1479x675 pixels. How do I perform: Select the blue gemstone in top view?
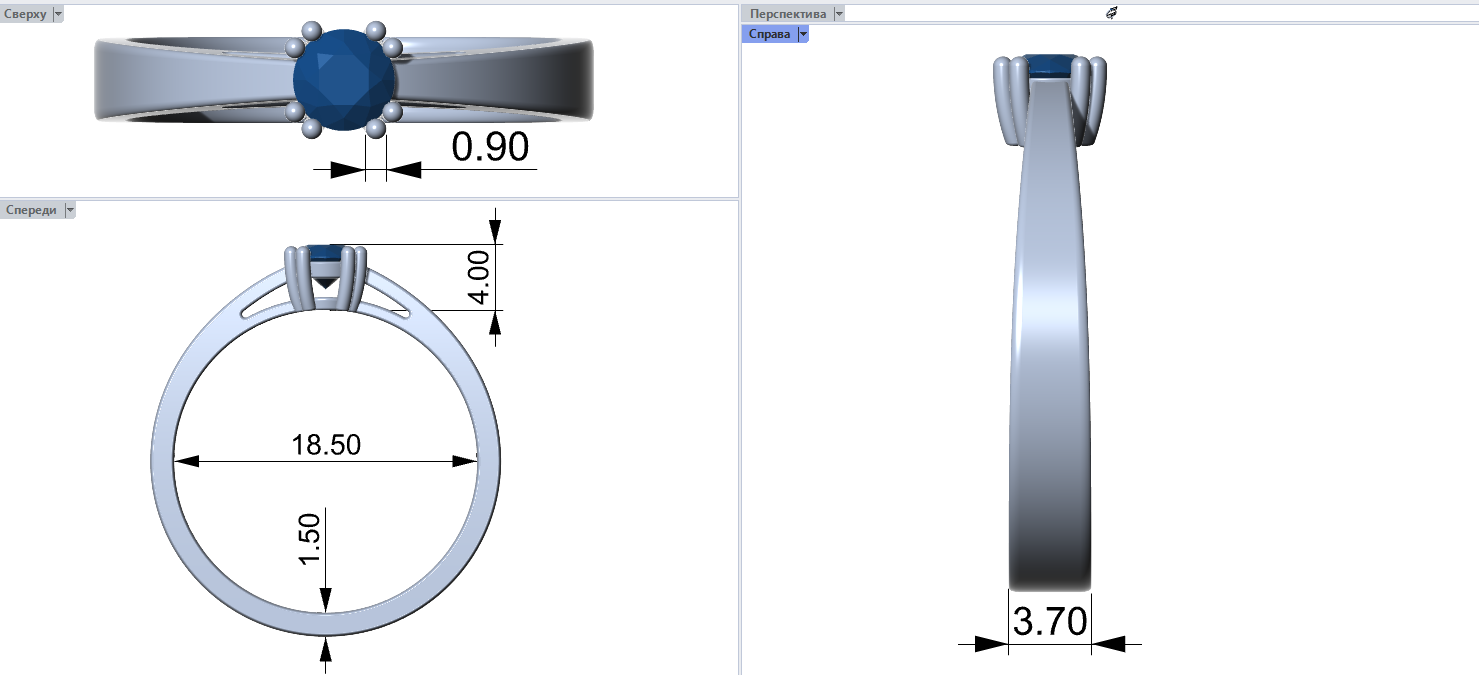click(344, 80)
